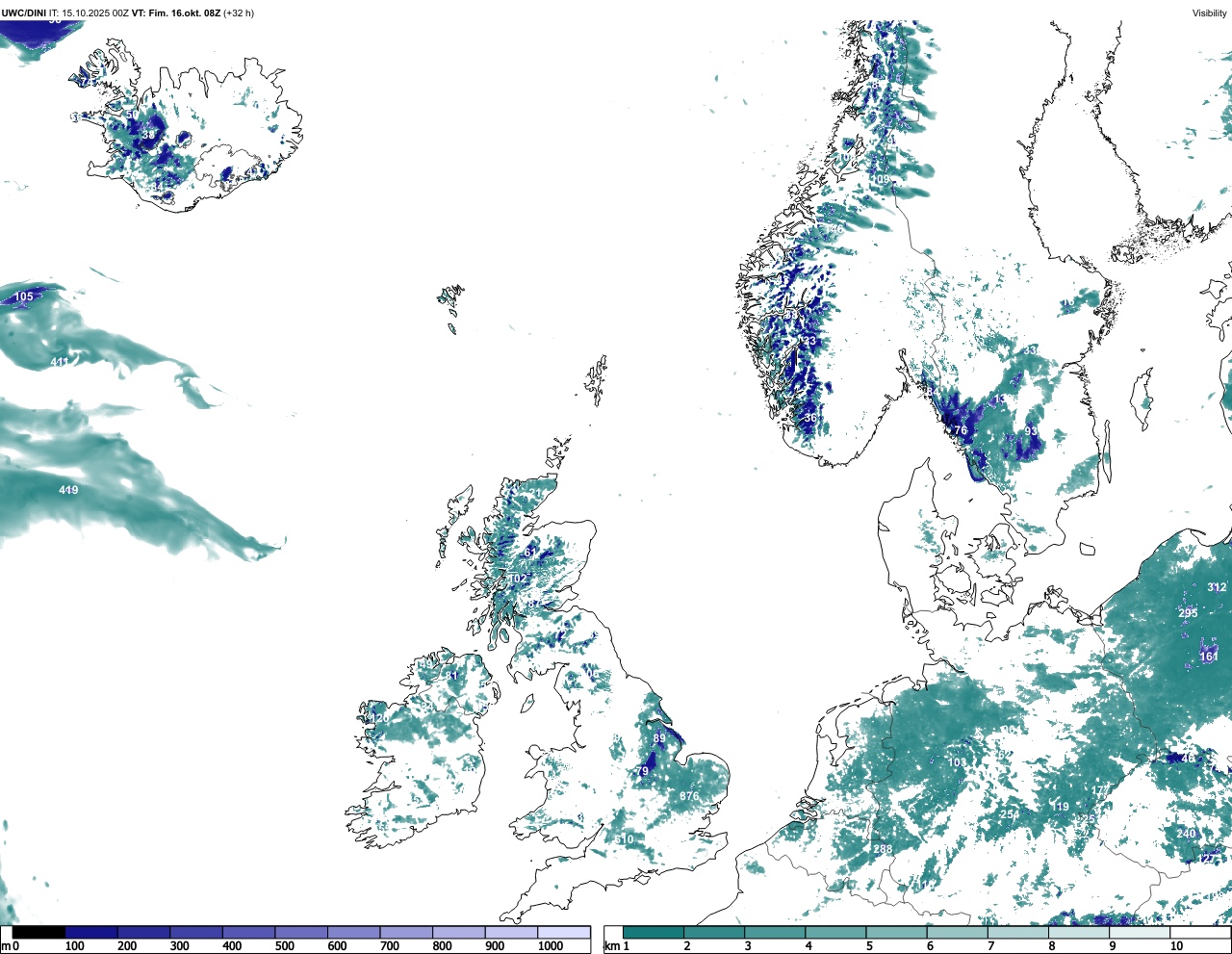The image size is (1232, 954).
Task: Click the 93 value over southern Sweden
Action: tap(1031, 431)
